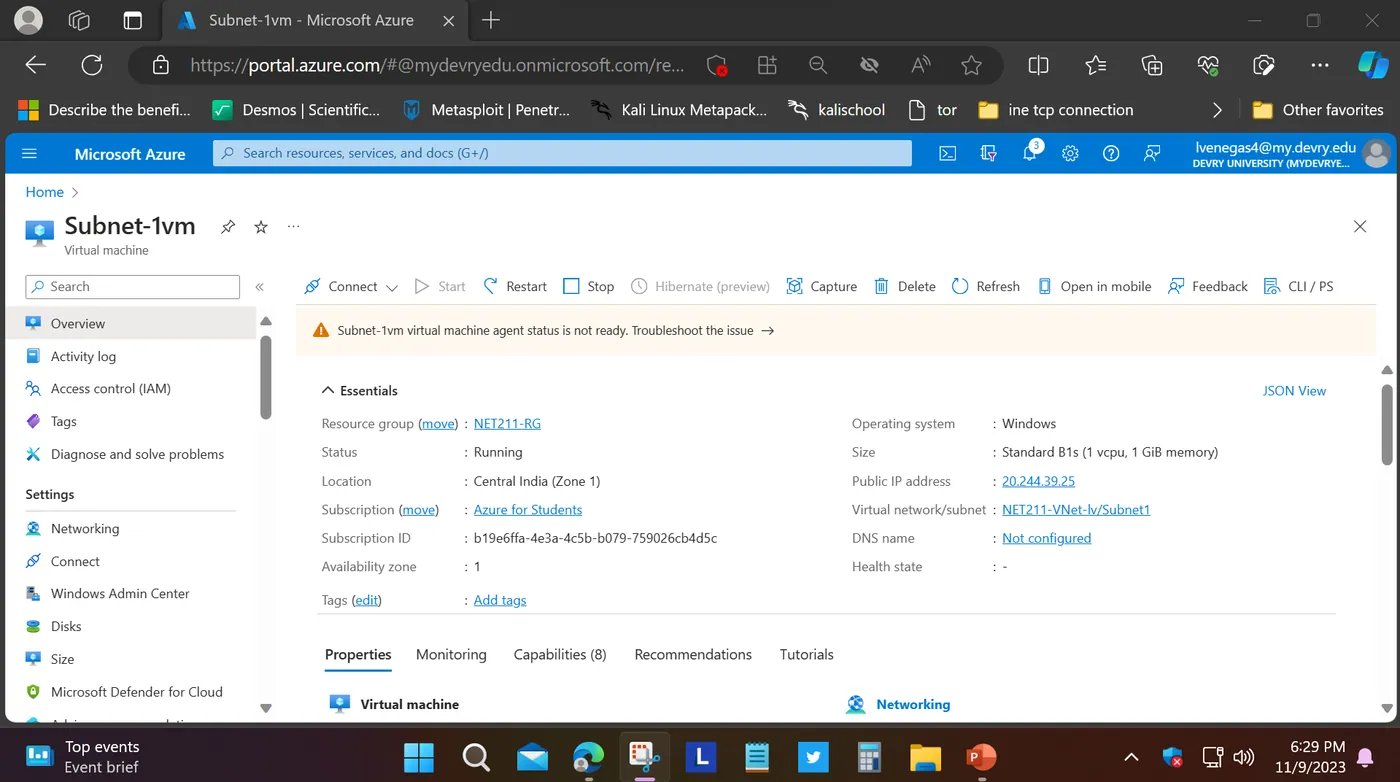
Task: Refresh the VM overview
Action: (x=986, y=286)
